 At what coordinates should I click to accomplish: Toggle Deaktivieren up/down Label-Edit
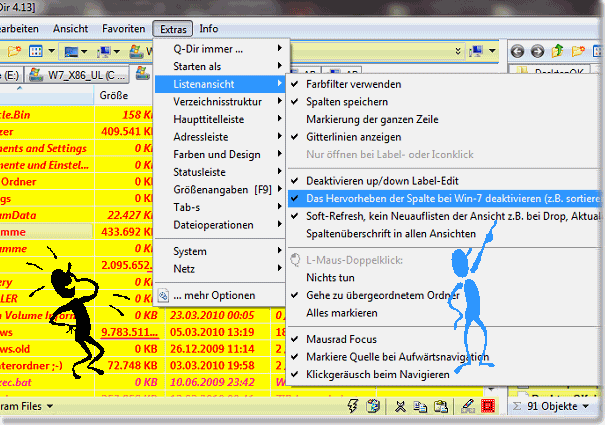tap(444, 181)
